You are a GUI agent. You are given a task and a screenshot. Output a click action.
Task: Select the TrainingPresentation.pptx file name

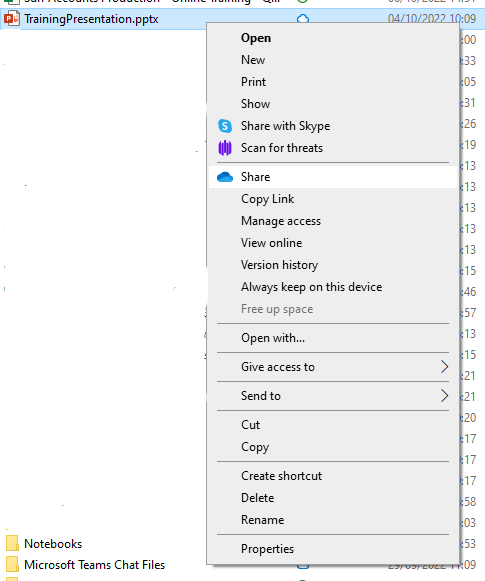pos(91,19)
